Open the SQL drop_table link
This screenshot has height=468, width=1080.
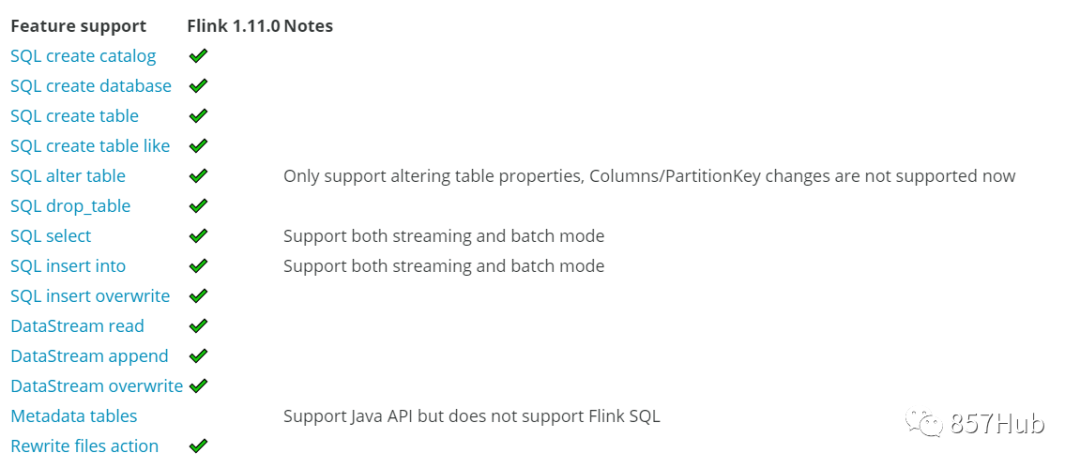70,206
